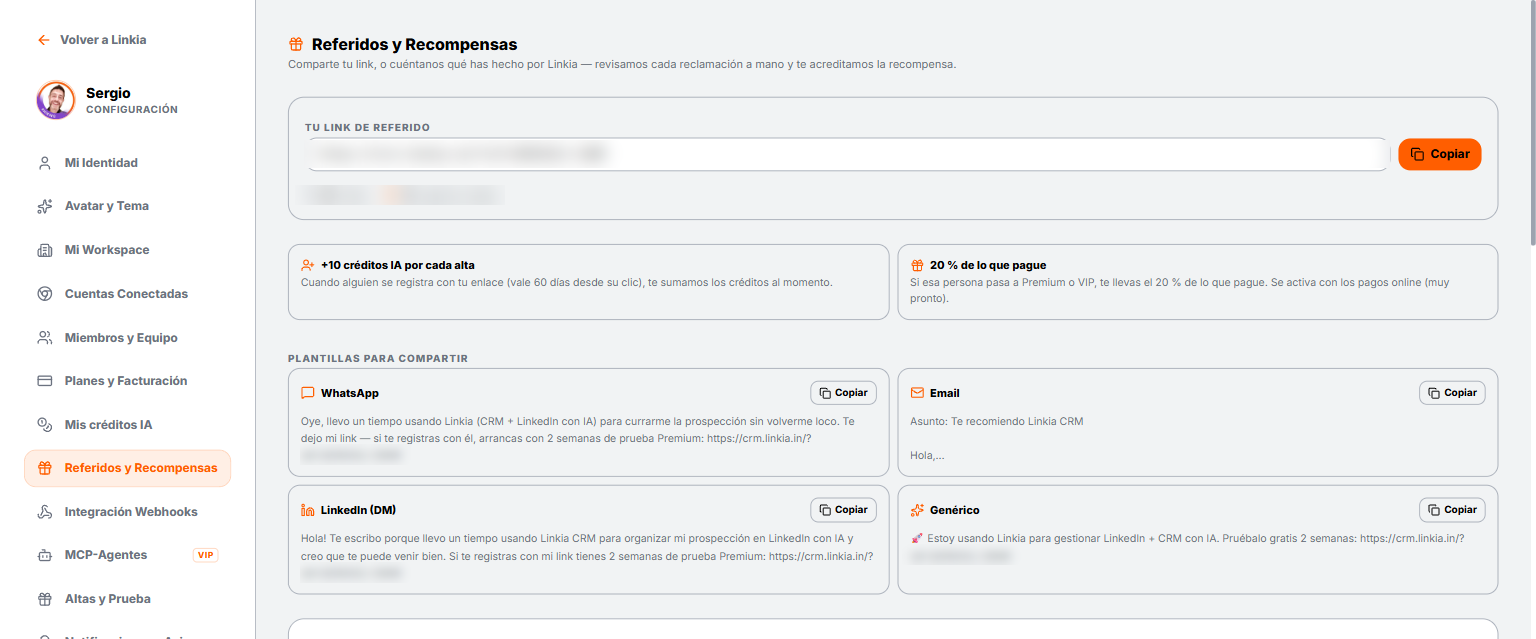The height and width of the screenshot is (639, 1536).
Task: Go to Altas y Prueba
Action: (x=128, y=599)
